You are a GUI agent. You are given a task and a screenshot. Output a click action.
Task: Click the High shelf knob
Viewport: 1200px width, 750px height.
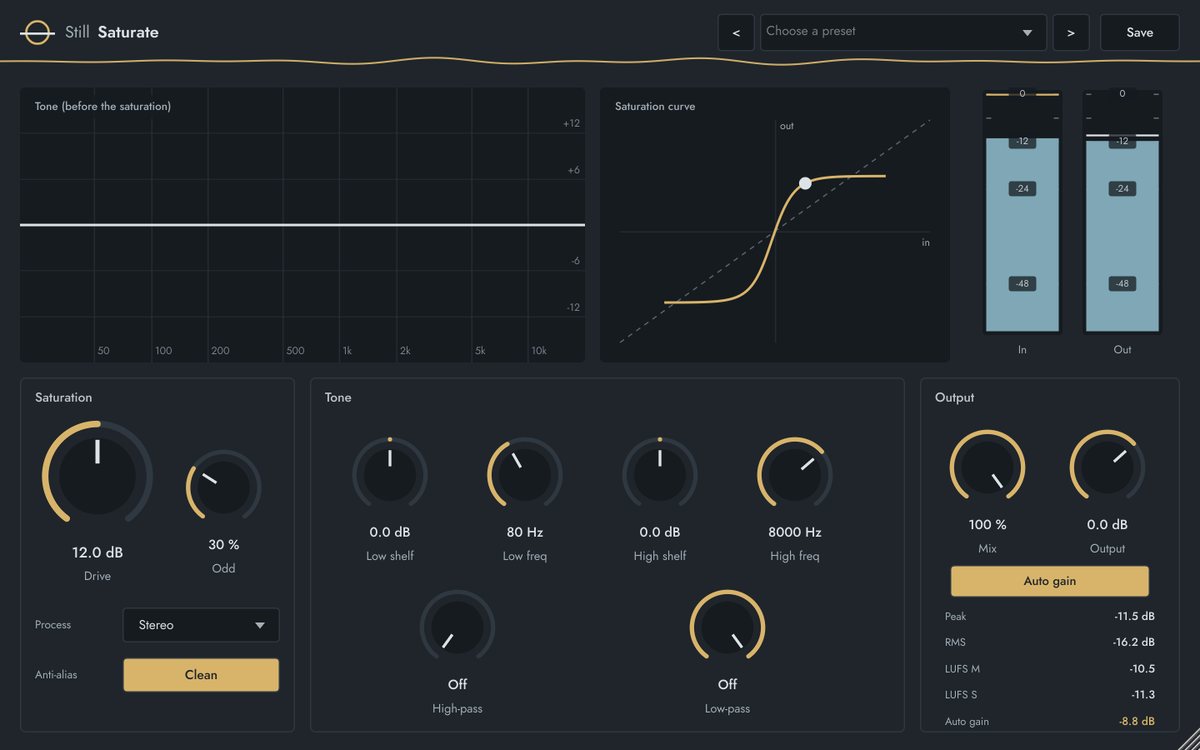(660, 474)
